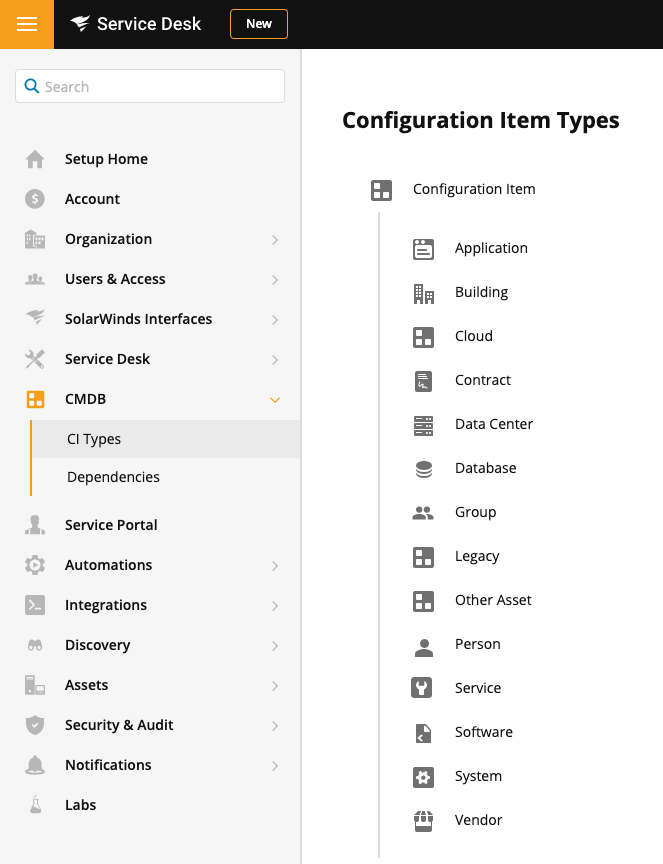The image size is (663, 864).
Task: Click the Group people icon
Action: pyautogui.click(x=423, y=512)
